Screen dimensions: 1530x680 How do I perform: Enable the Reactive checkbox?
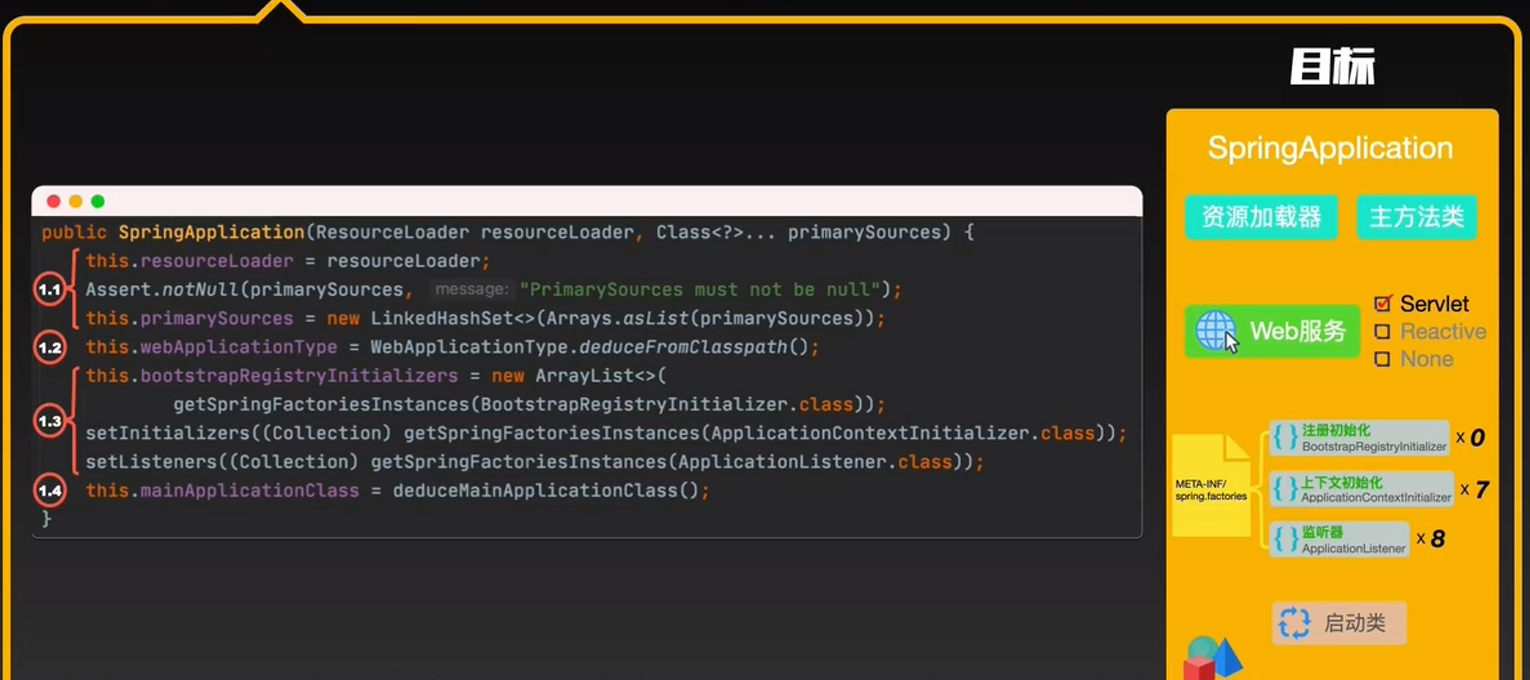(1383, 331)
